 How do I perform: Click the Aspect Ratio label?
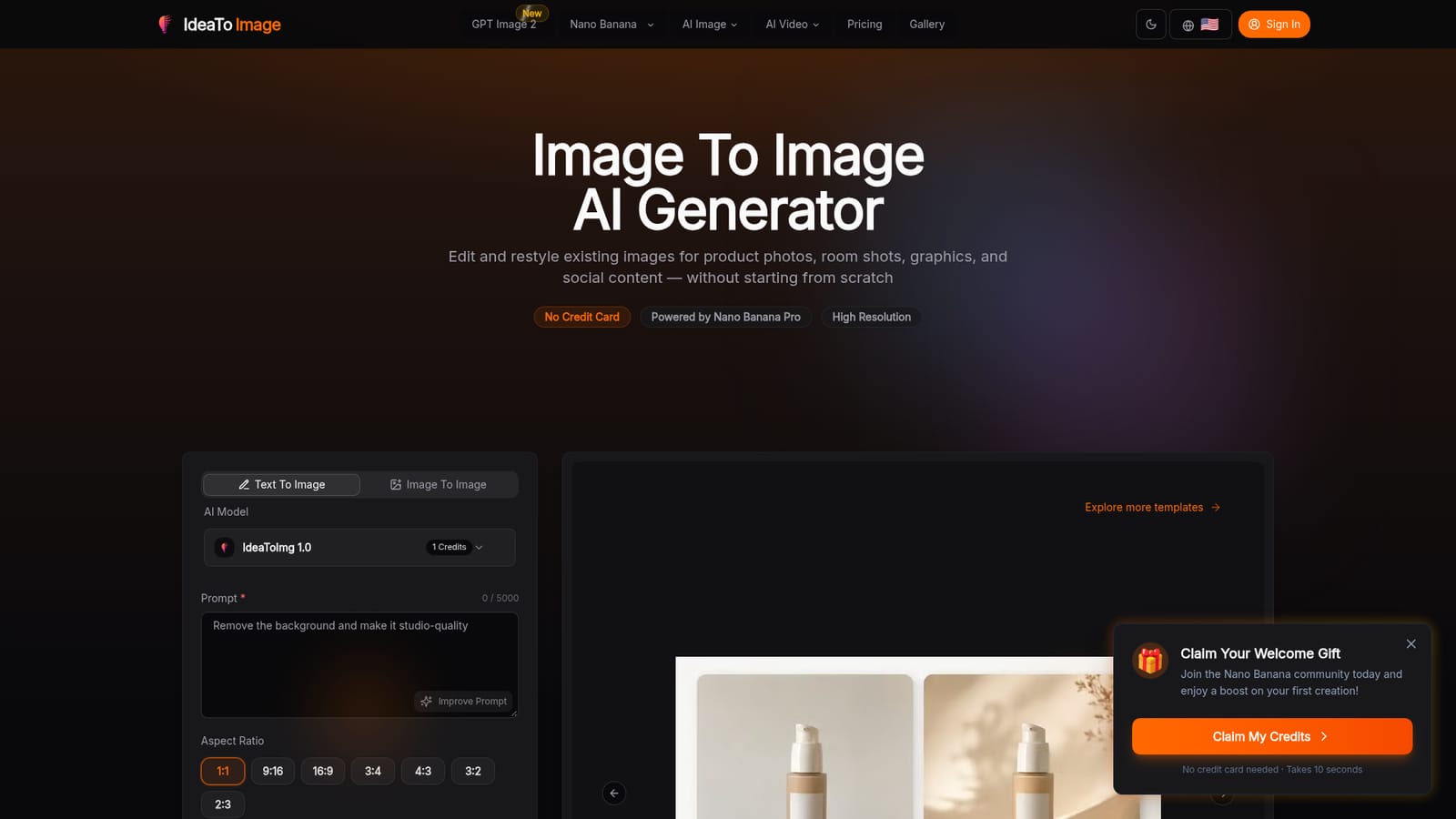[232, 741]
